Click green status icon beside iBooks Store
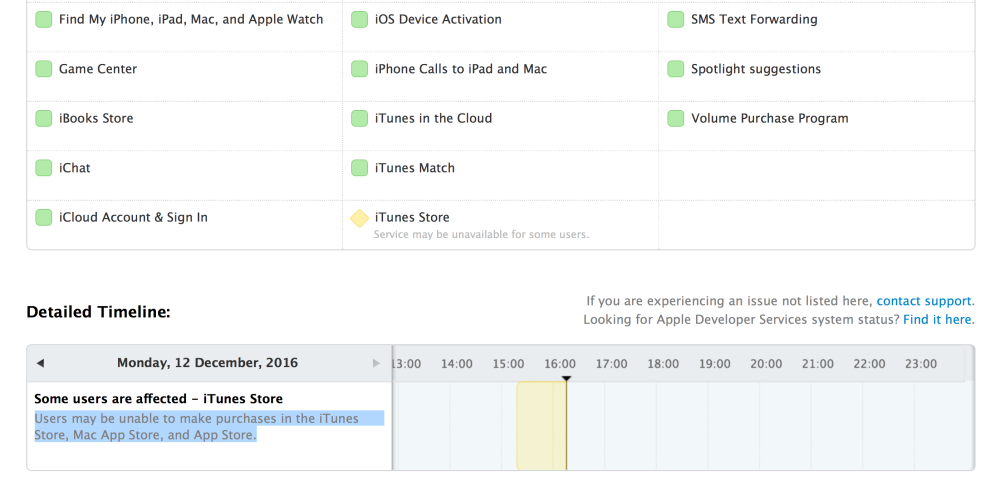Image resolution: width=1000 pixels, height=499 pixels. point(44,118)
